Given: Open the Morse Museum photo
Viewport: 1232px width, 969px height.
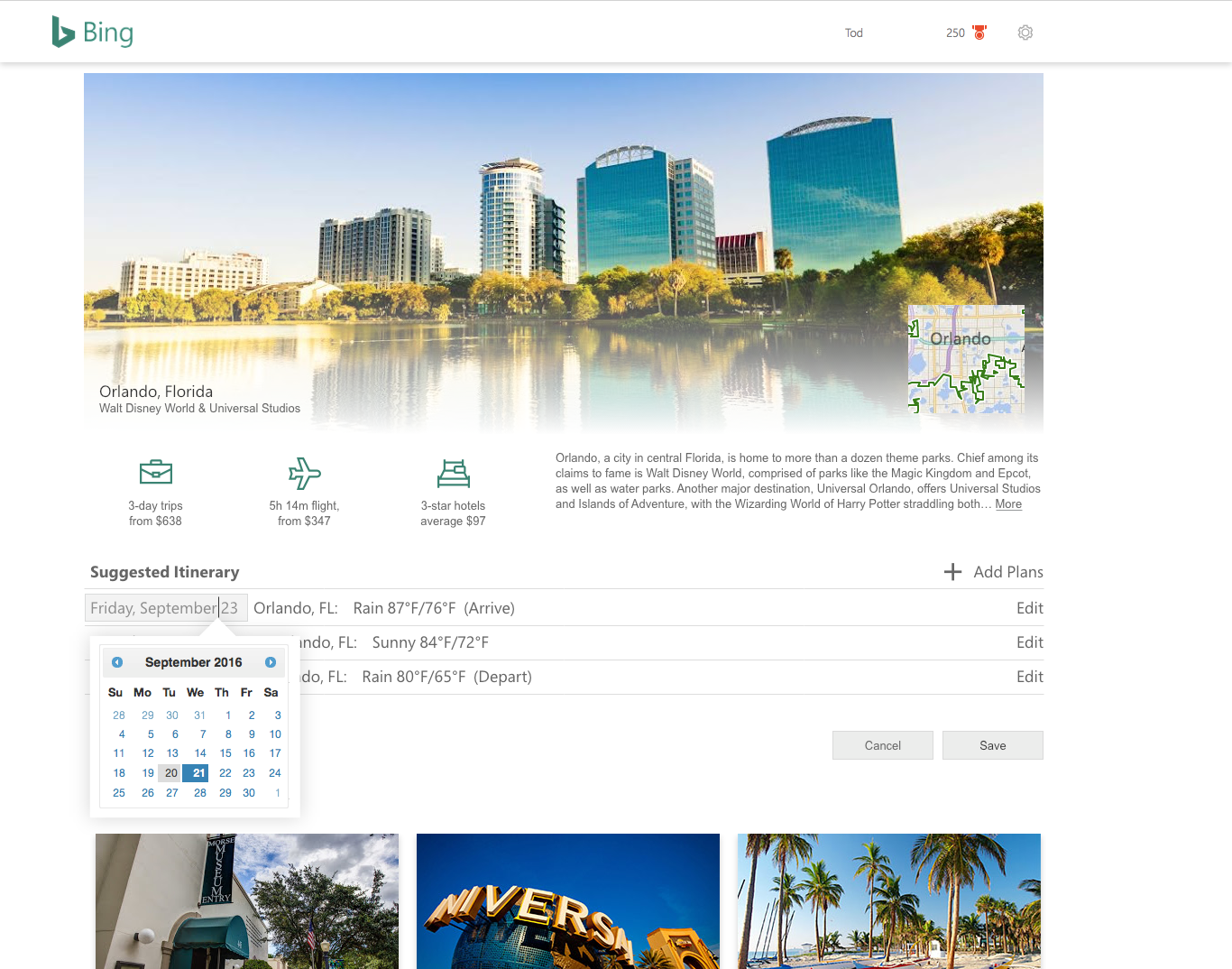Looking at the screenshot, I should [247, 901].
